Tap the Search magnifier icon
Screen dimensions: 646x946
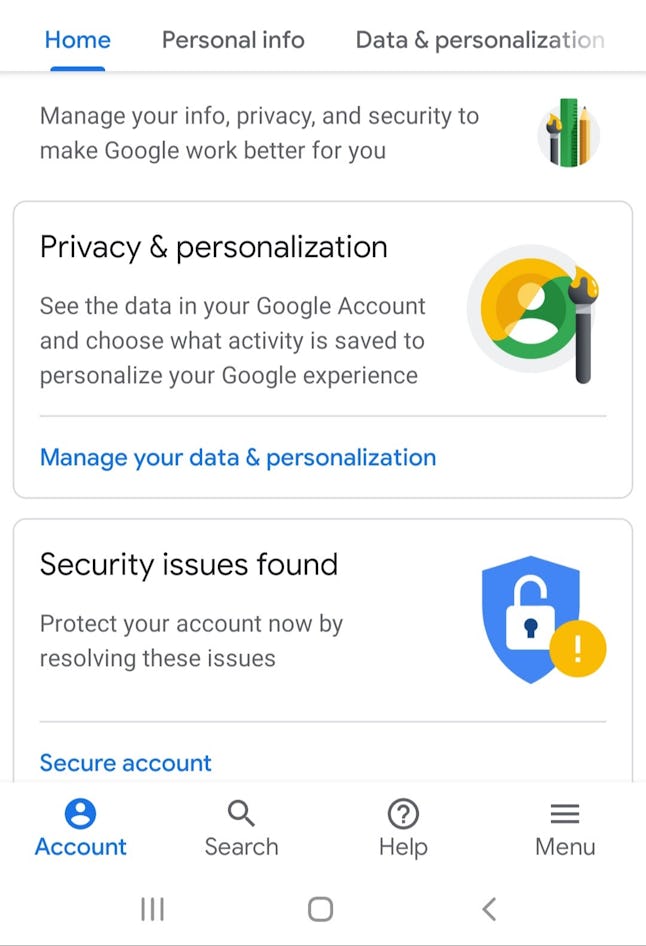coord(241,814)
